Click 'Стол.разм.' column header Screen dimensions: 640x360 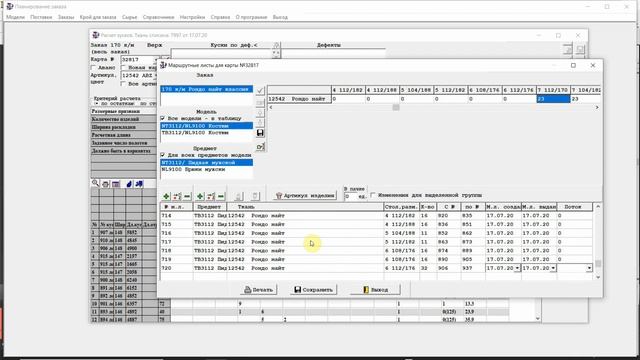pos(401,207)
